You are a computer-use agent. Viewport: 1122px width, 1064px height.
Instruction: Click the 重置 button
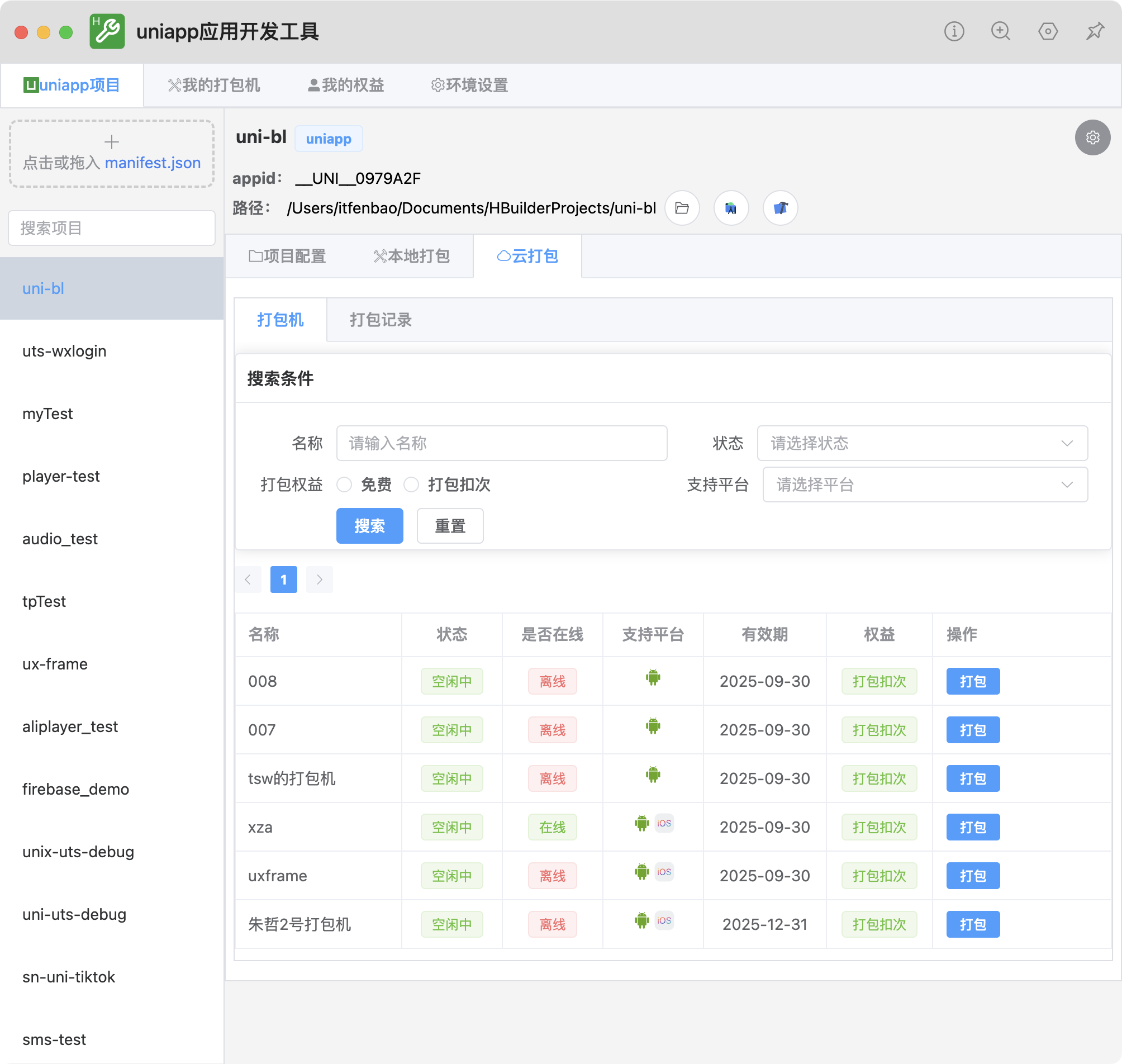coord(450,526)
